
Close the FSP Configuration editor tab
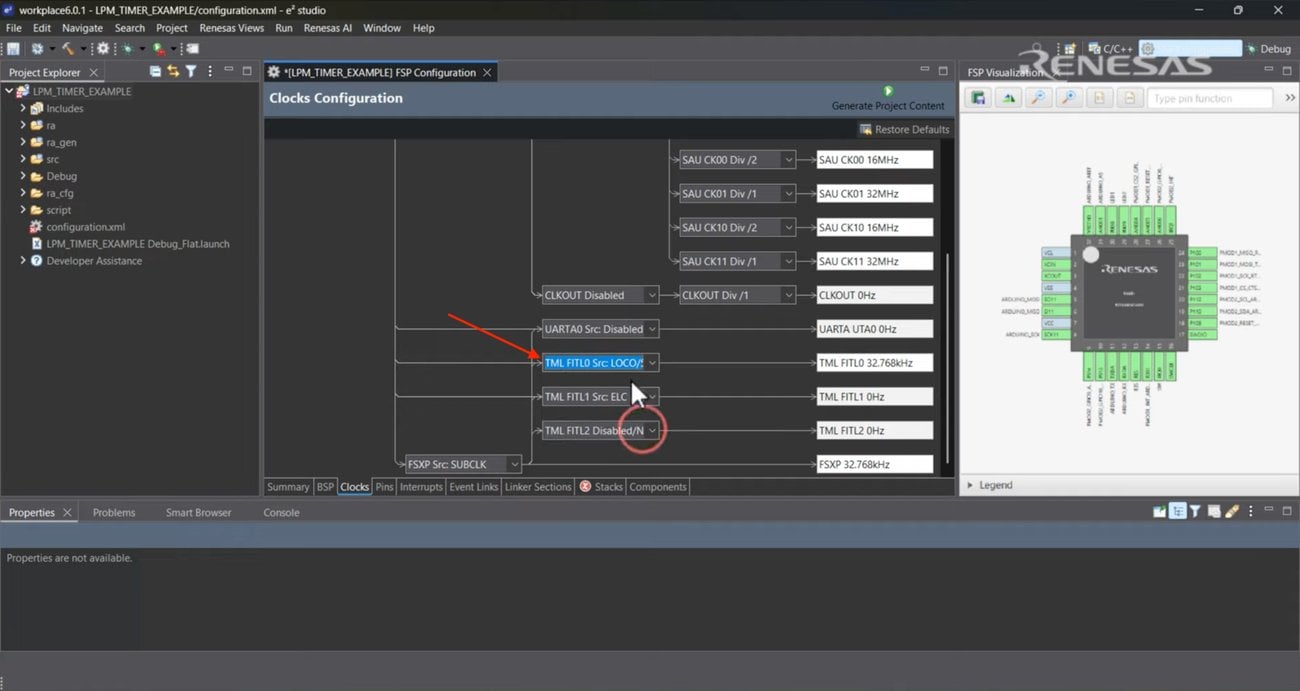pyautogui.click(x=487, y=72)
